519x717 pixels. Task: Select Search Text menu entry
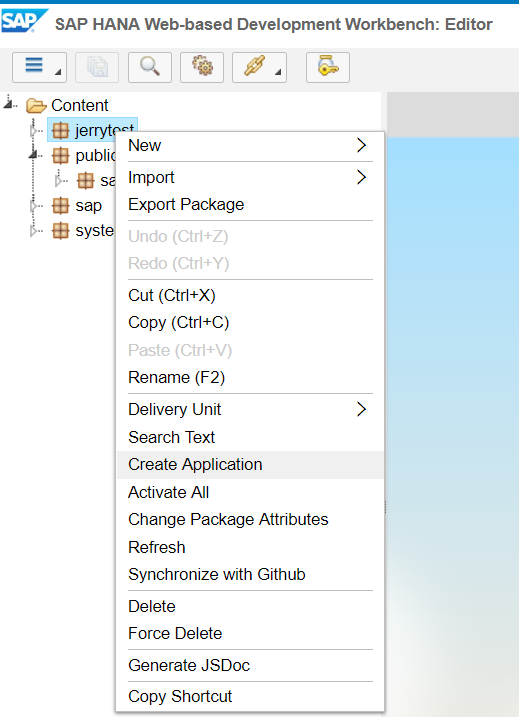click(250, 437)
